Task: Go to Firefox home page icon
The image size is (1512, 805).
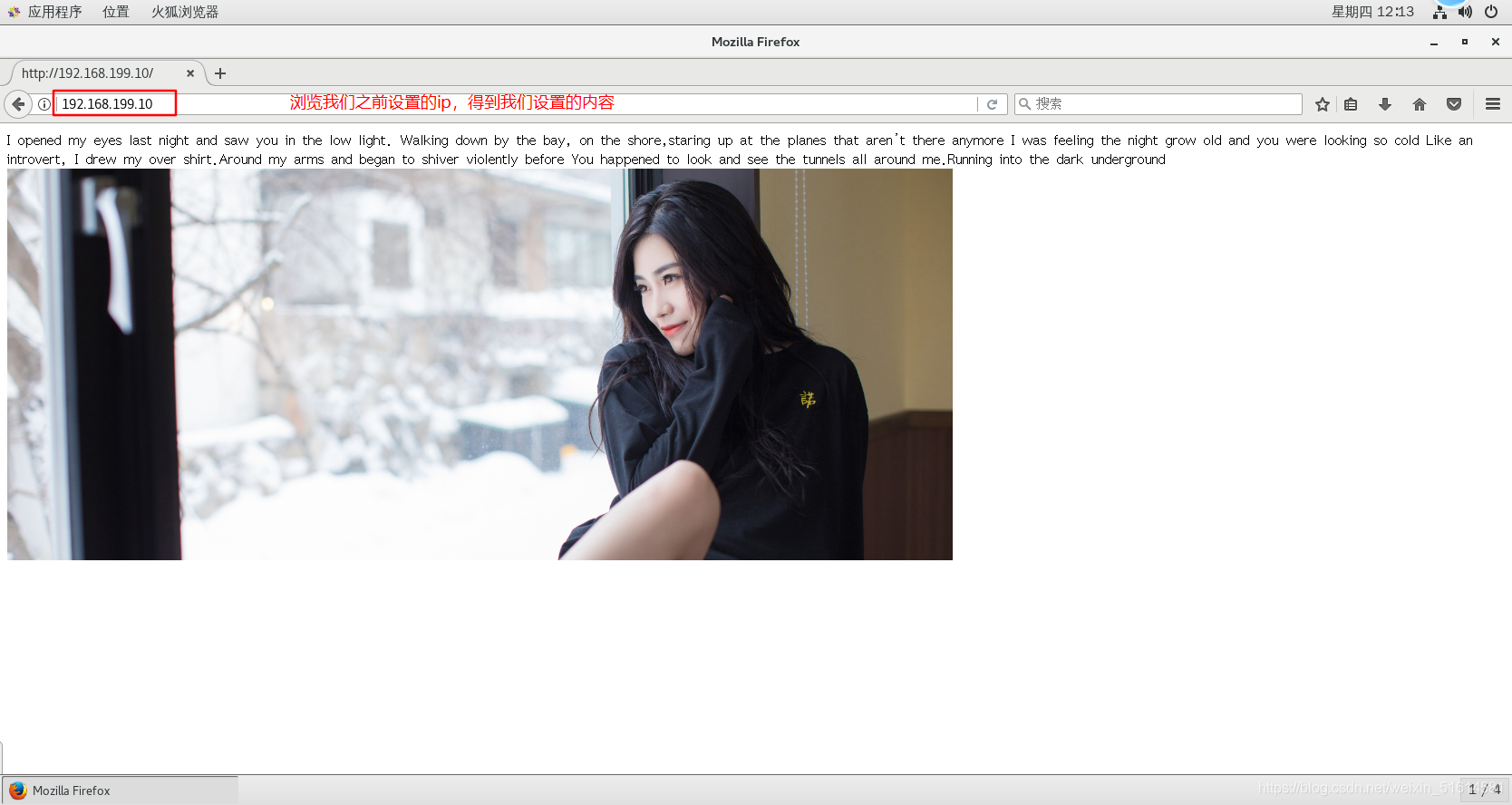Action: (x=1420, y=104)
